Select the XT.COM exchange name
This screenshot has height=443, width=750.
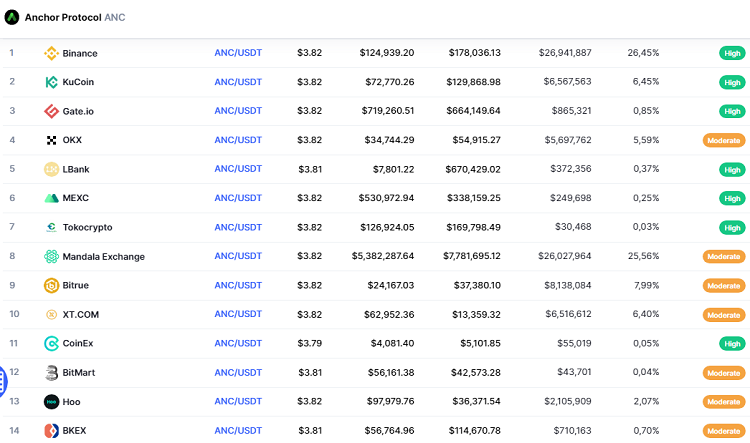[80, 315]
